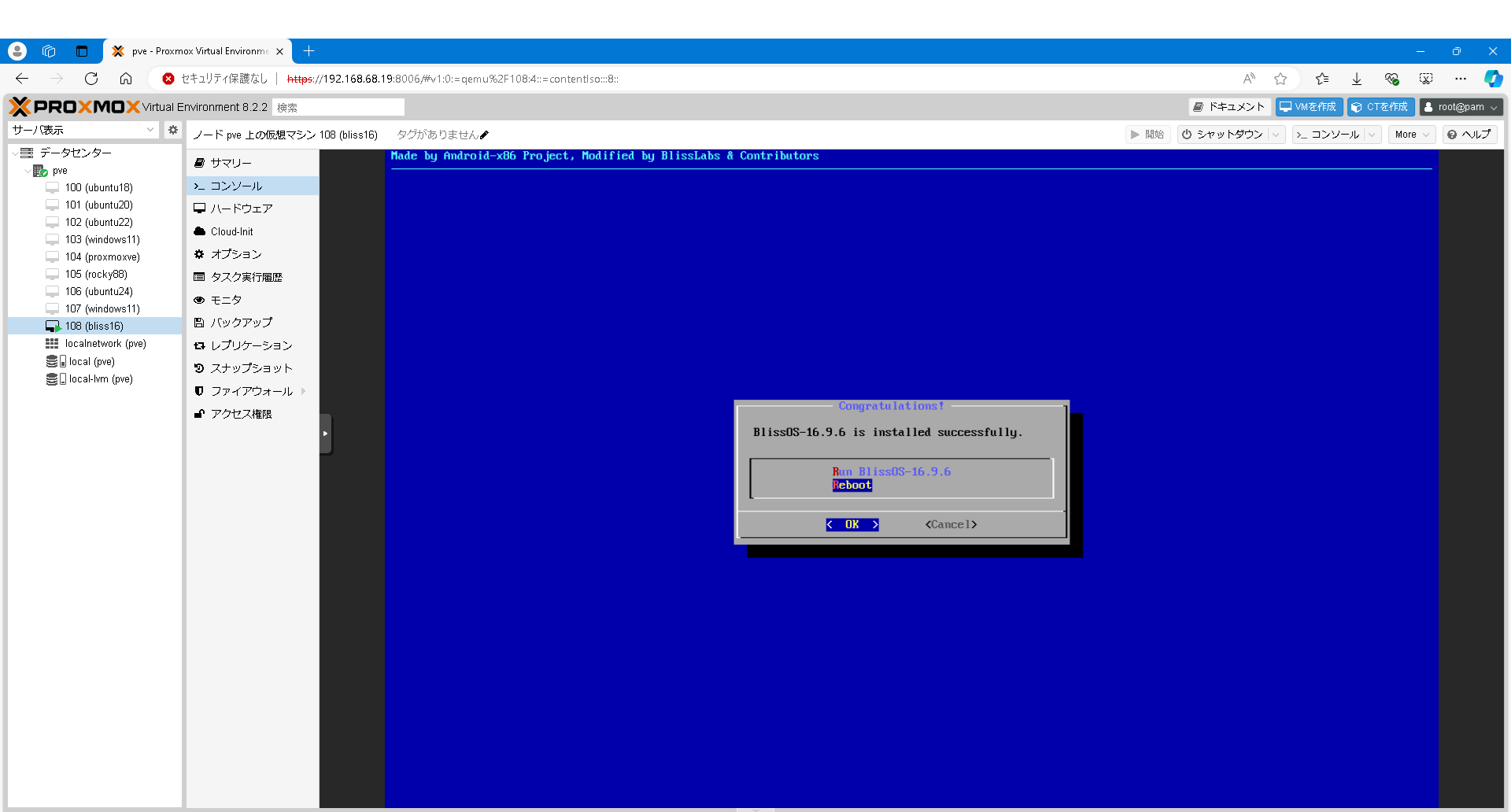The image size is (1511, 812).
Task: Open the Copilot sidebar icon
Action: tap(1493, 79)
